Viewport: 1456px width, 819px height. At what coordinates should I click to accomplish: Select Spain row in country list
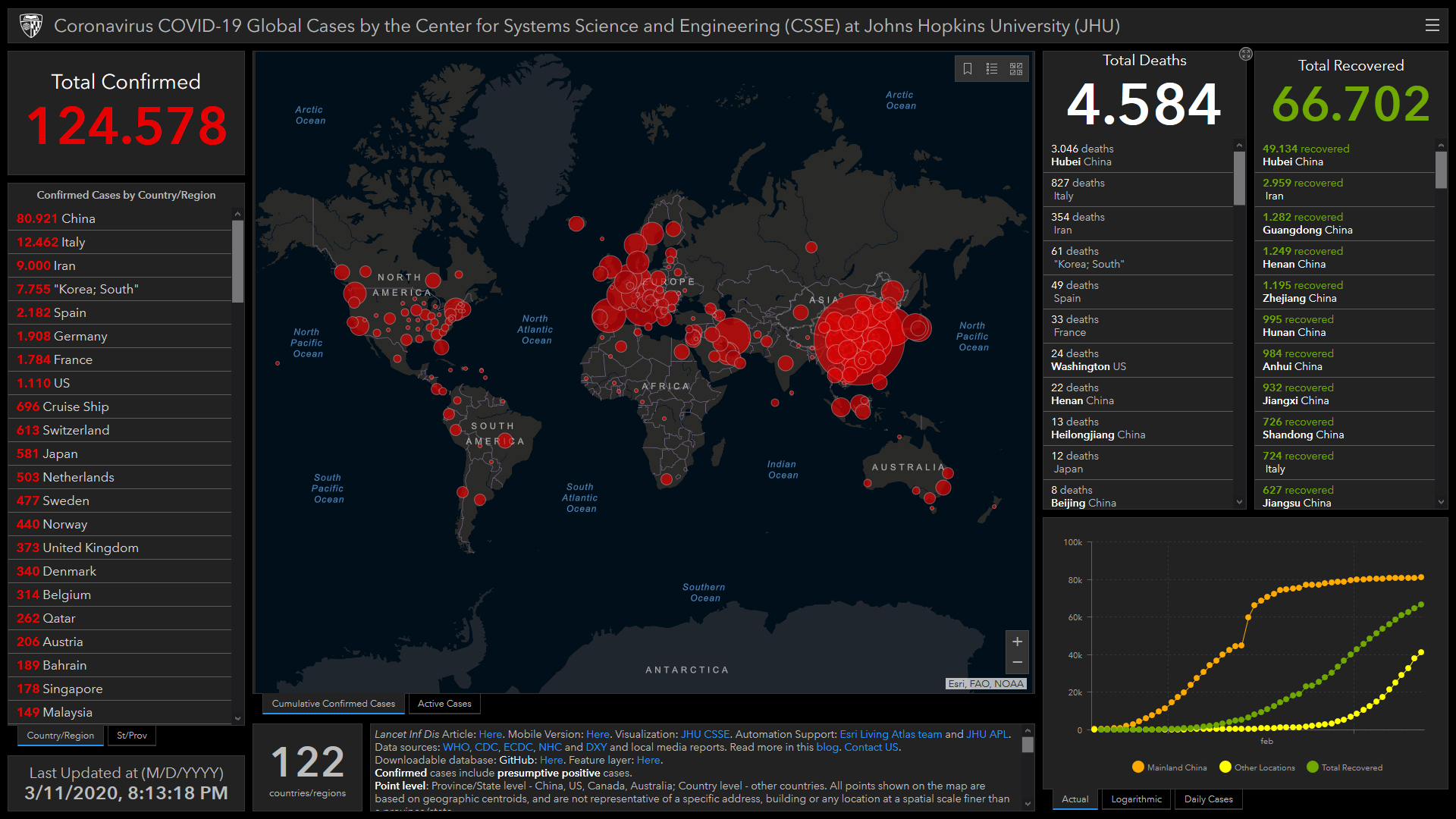pyautogui.click(x=120, y=312)
